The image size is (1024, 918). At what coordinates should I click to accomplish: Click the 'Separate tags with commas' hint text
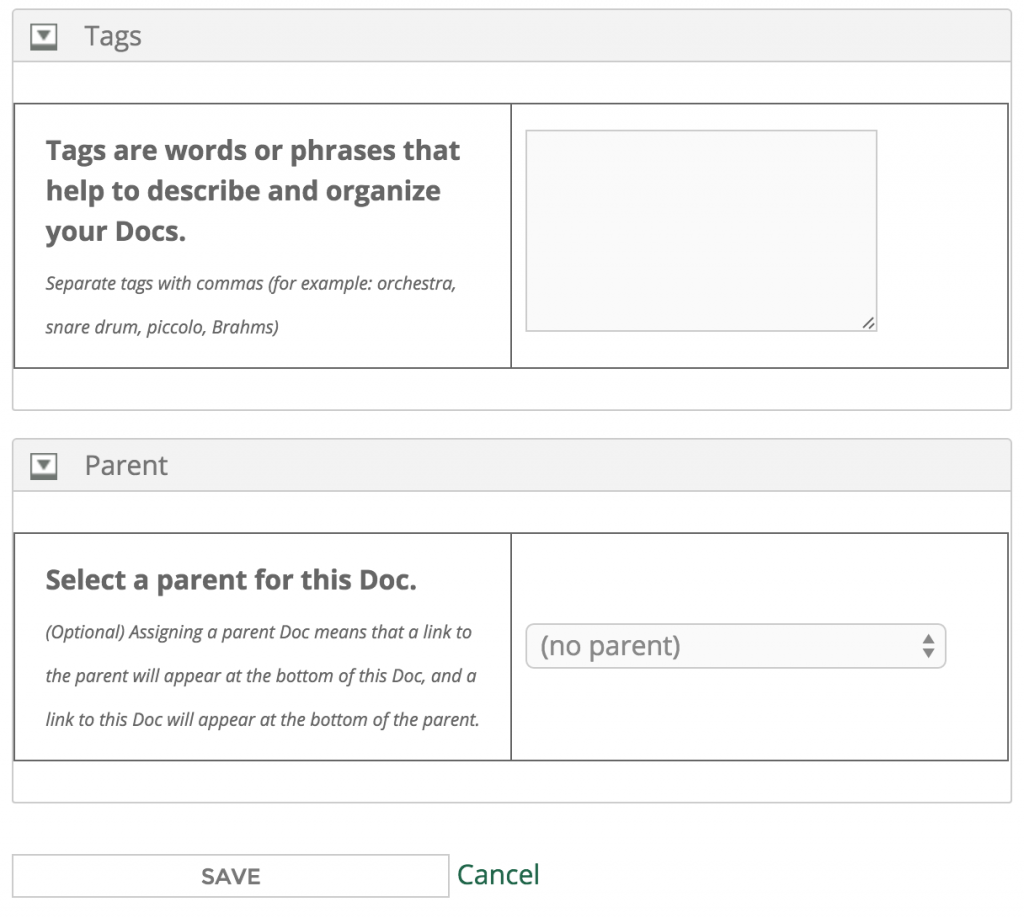click(251, 305)
